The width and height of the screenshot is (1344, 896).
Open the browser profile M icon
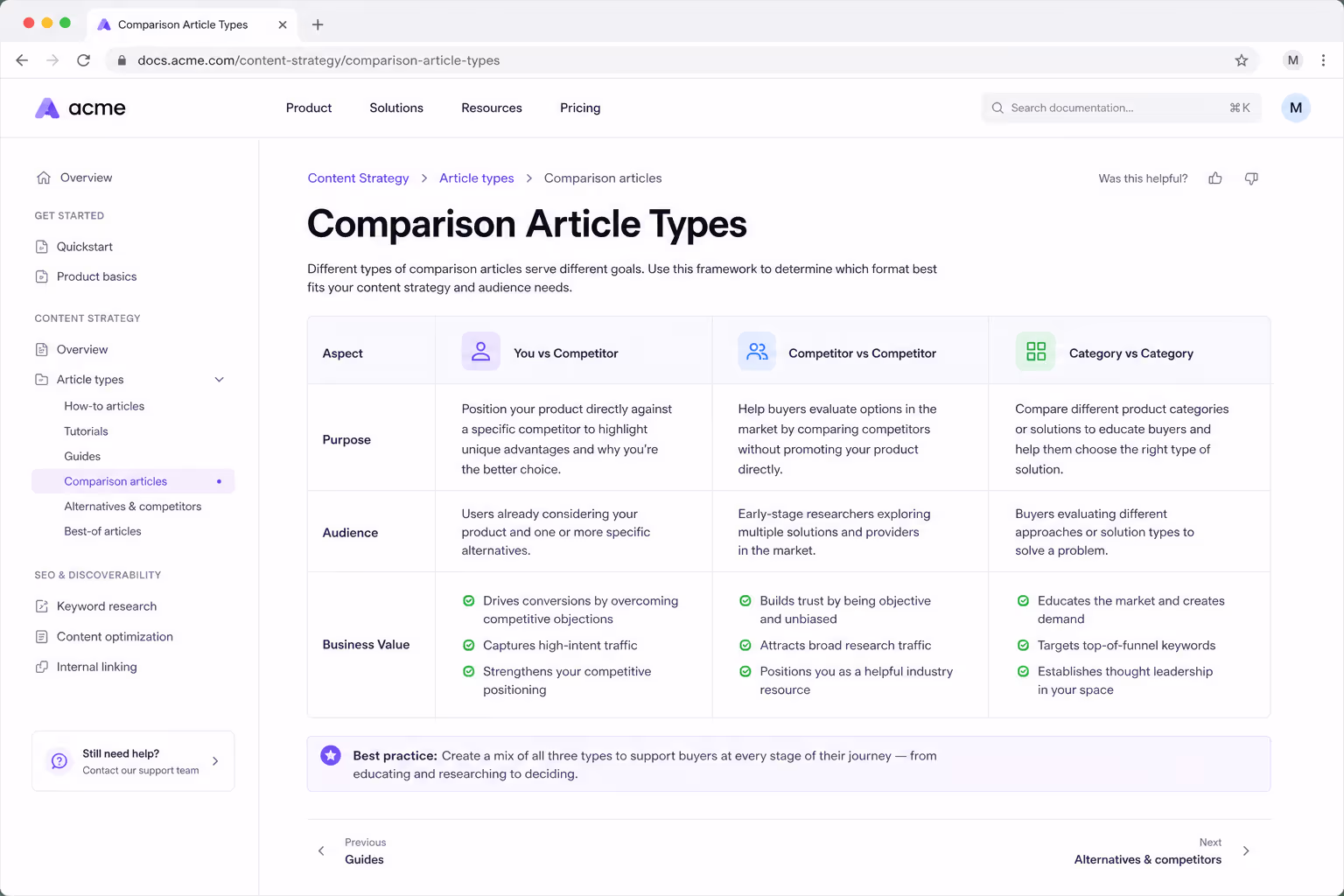(1292, 60)
